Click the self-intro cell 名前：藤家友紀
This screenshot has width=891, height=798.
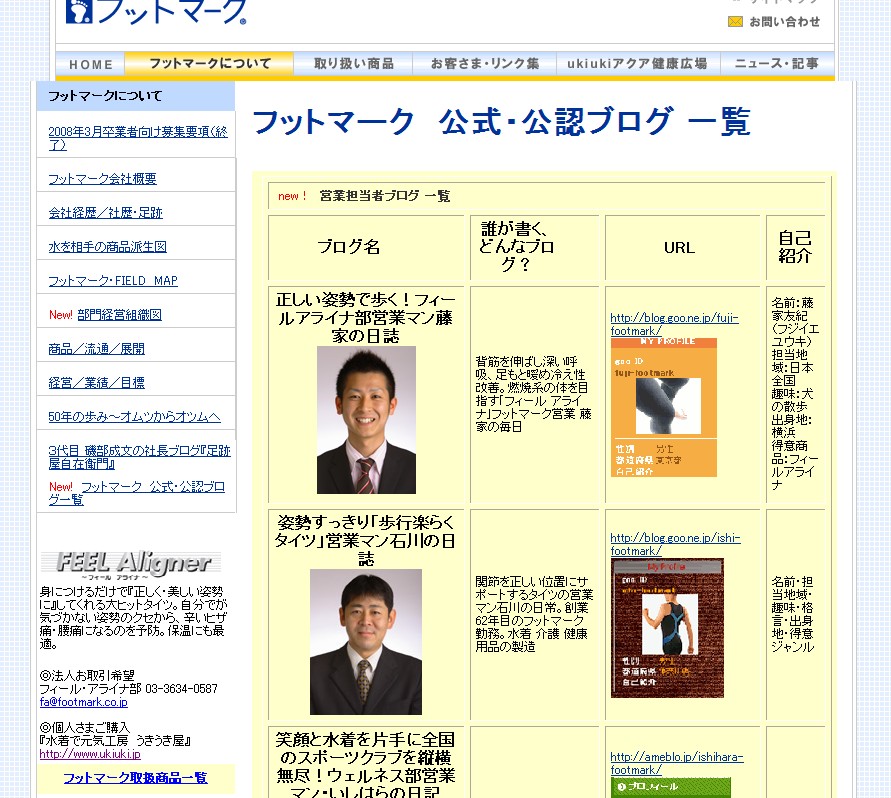pyautogui.click(x=795, y=394)
